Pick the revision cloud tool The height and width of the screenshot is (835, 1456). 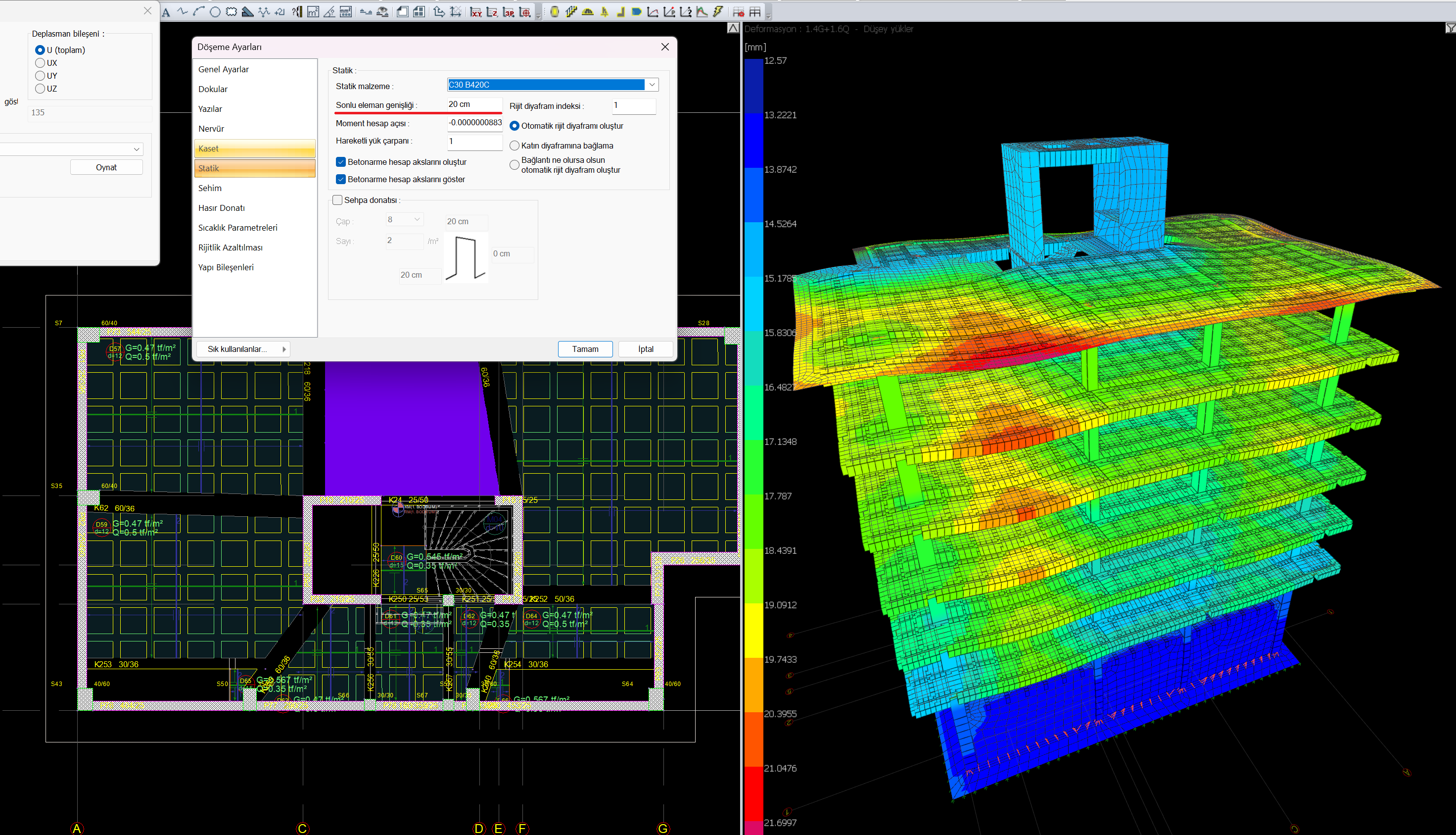click(x=232, y=12)
